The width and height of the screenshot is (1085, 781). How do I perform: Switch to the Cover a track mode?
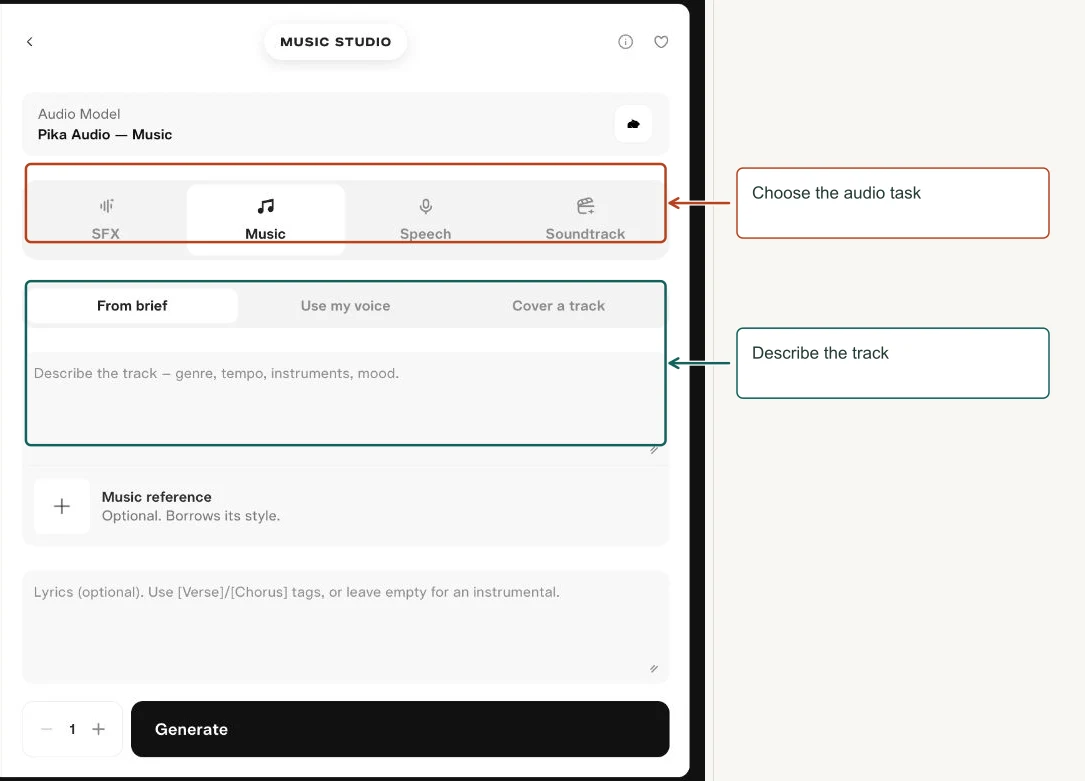(558, 306)
